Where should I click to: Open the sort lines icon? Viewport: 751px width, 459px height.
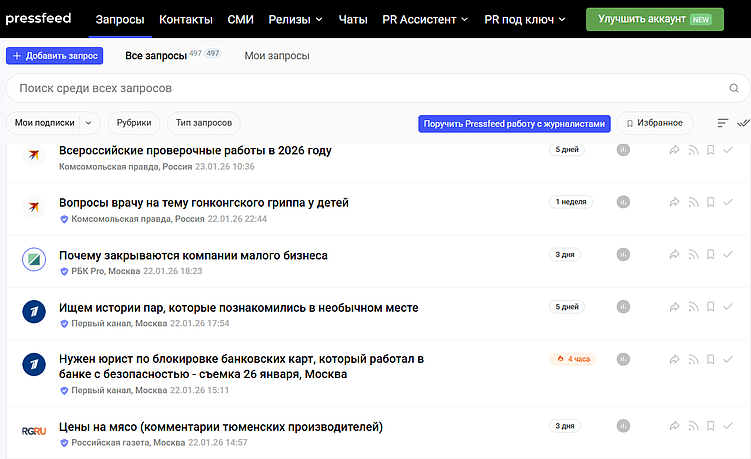[x=723, y=123]
